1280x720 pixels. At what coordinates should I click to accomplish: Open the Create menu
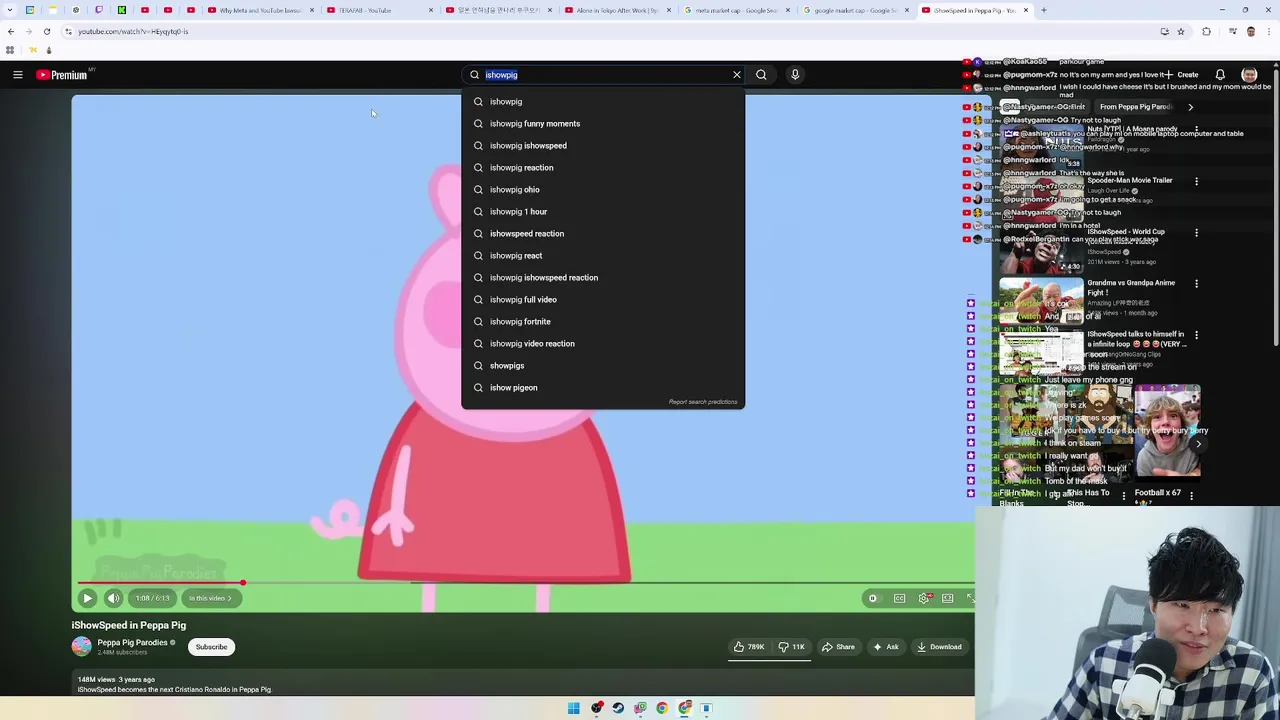coord(1182,75)
